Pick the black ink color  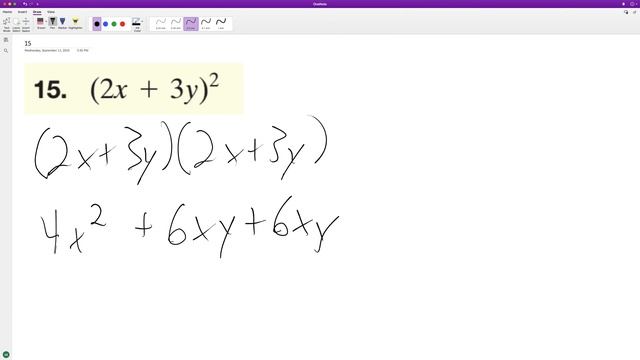tap(97, 24)
